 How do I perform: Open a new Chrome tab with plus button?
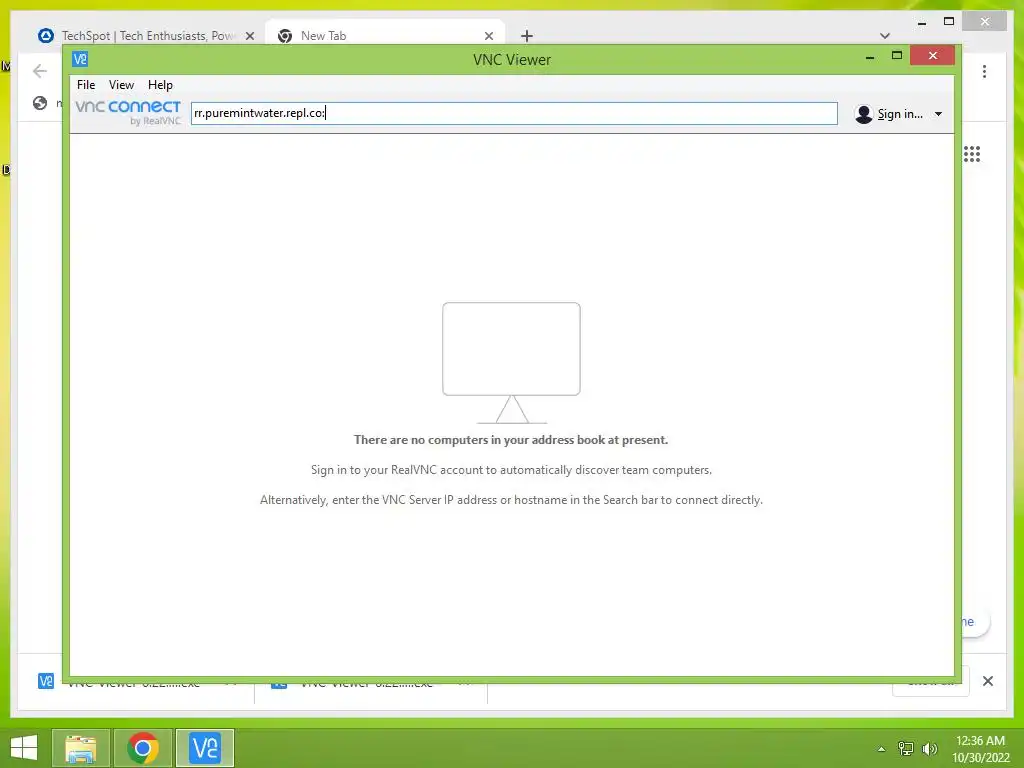(x=527, y=36)
